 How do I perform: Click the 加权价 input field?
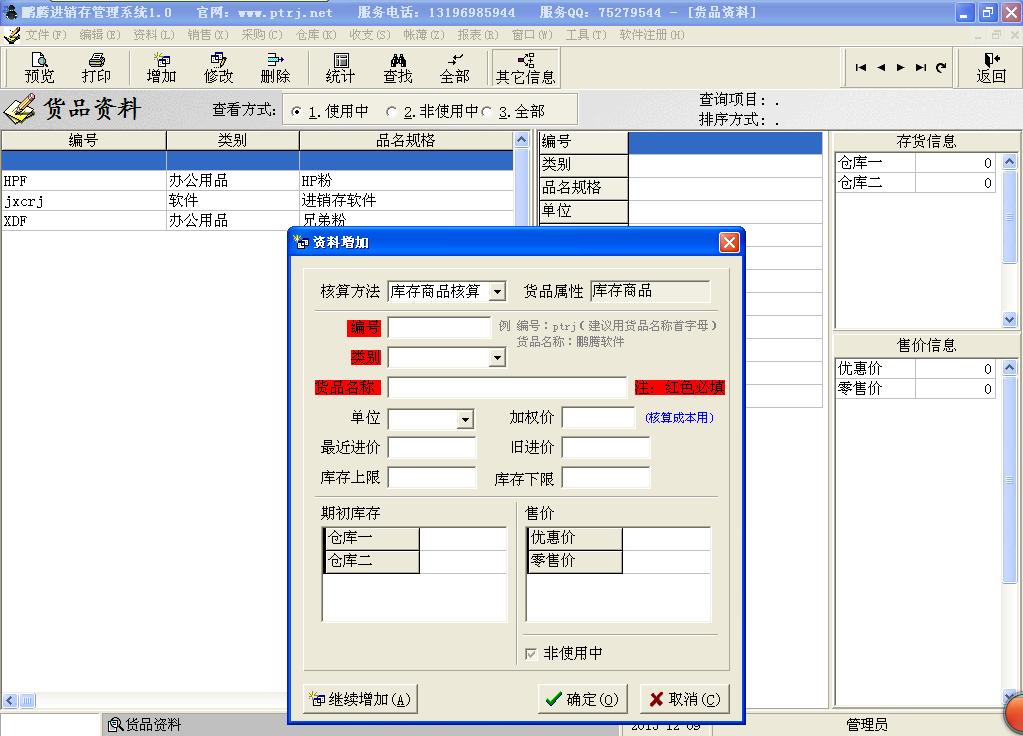pyautogui.click(x=598, y=418)
